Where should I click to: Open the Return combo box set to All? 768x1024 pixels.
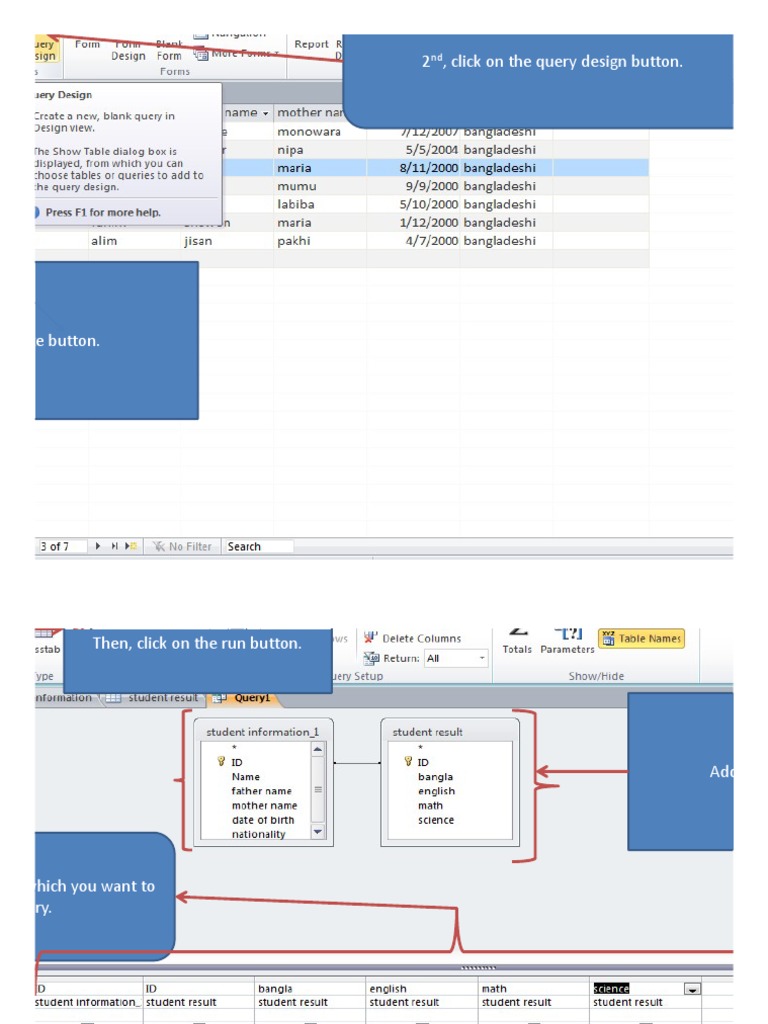coord(456,658)
